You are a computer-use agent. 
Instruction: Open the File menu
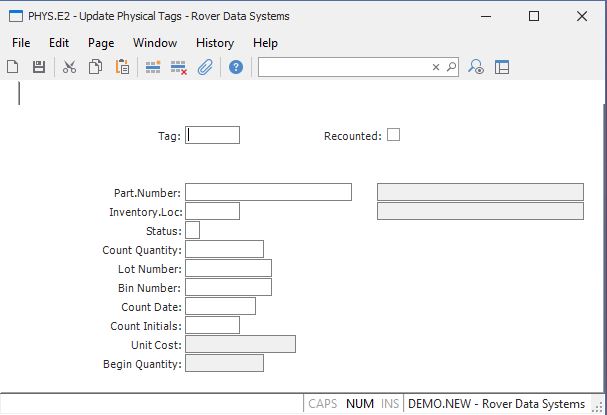21,43
